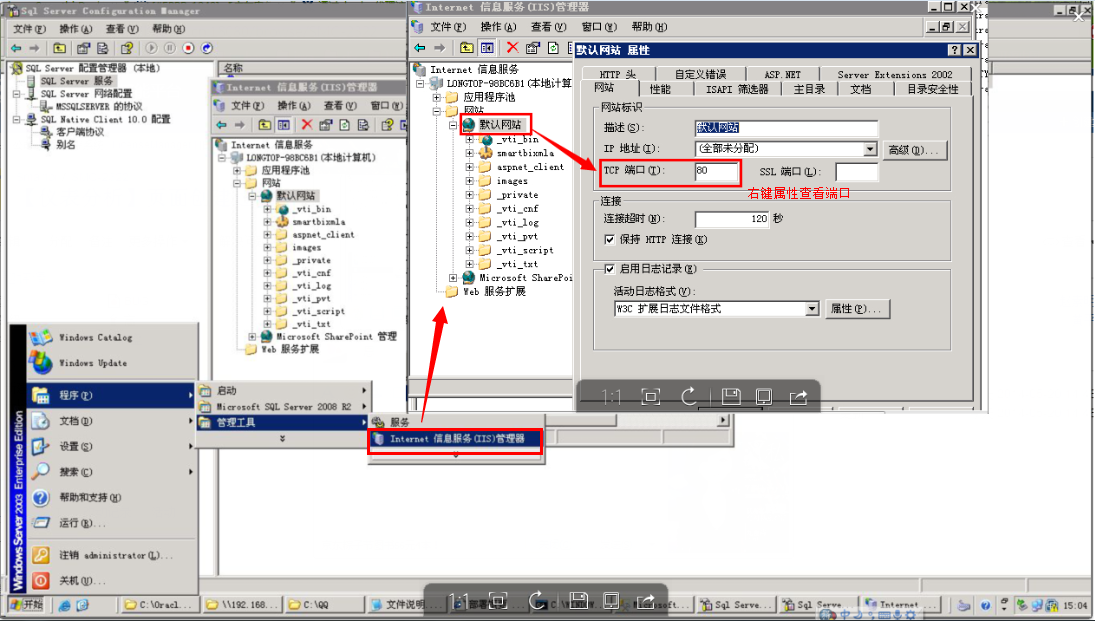The width and height of the screenshot is (1095, 621).
Task: Toggle the 保持 HTTP 连接 checkbox
Action: pyautogui.click(x=610, y=240)
